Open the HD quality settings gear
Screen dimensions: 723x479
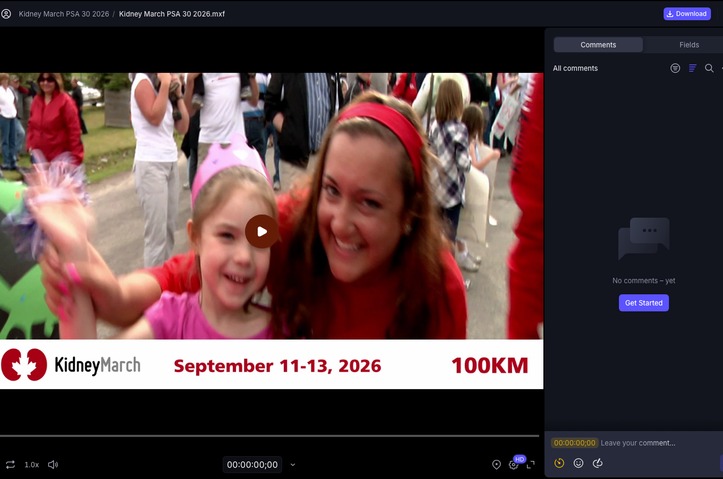pos(514,465)
